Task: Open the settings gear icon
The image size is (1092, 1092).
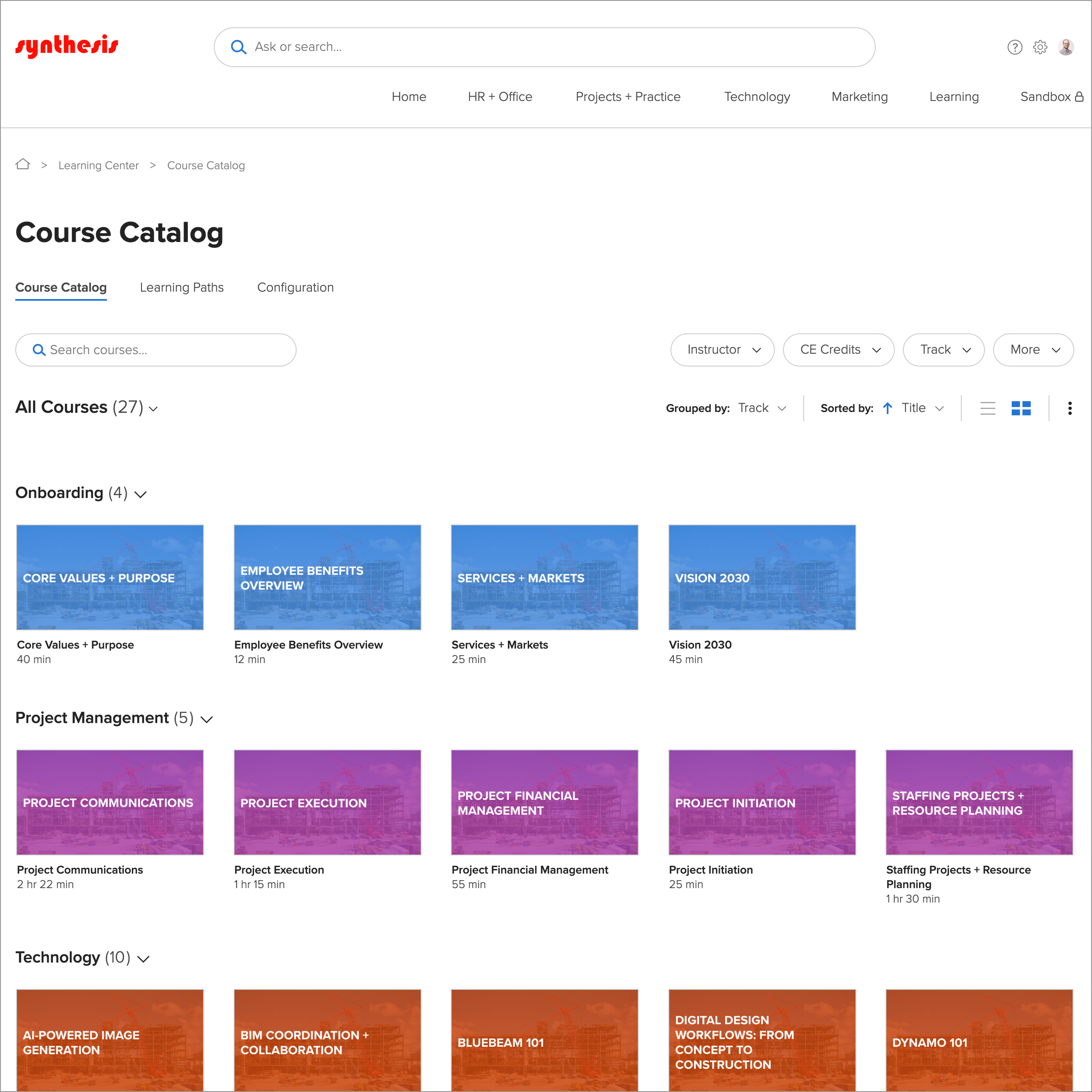Action: [1040, 48]
